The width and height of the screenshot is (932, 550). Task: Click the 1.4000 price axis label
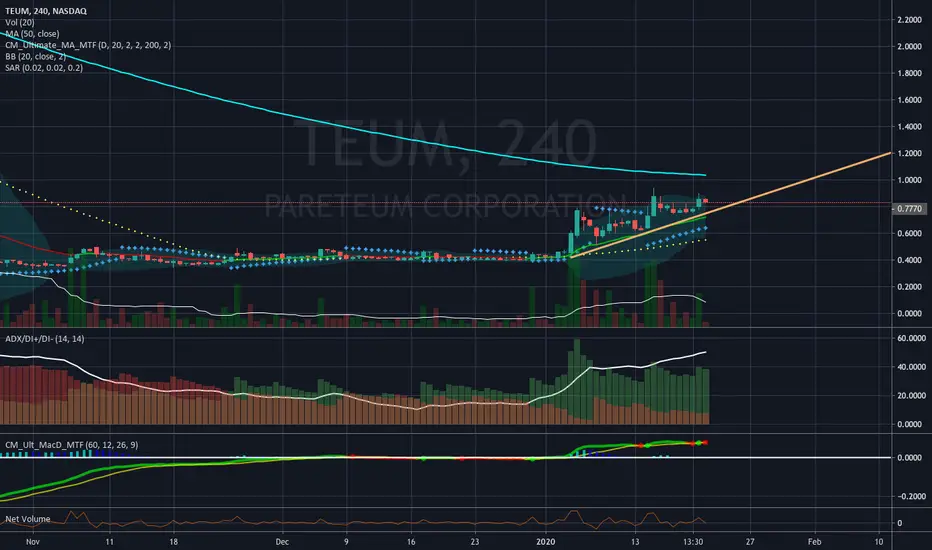(909, 127)
